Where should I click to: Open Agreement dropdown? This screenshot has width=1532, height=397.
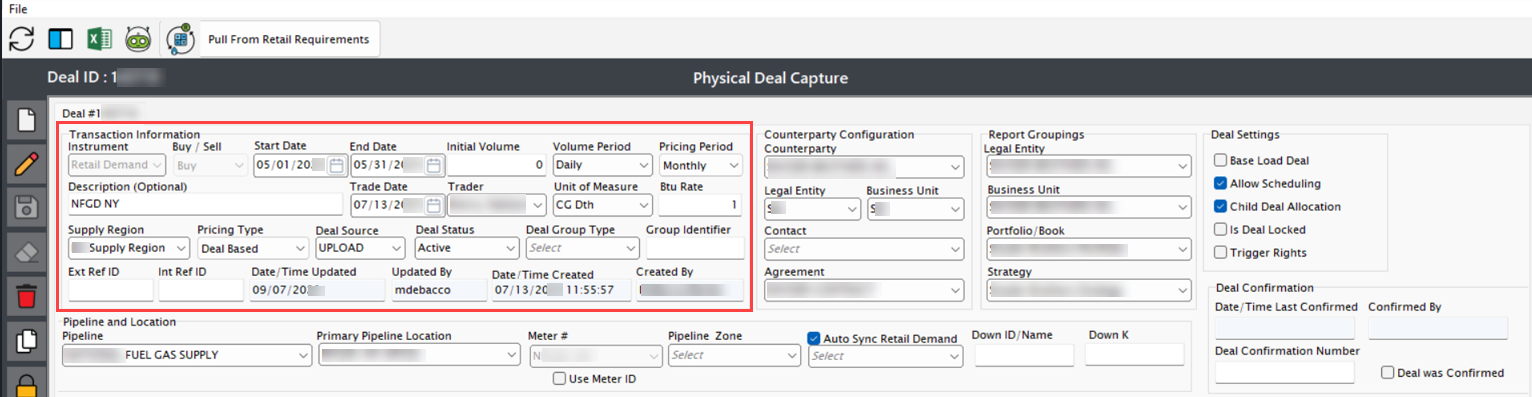click(x=864, y=289)
